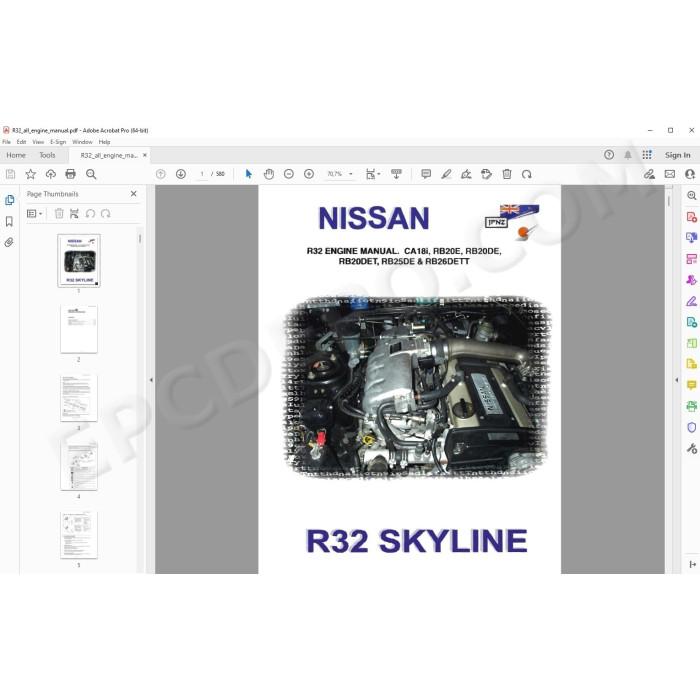
Task: Open the Edit menu
Action: [21, 142]
